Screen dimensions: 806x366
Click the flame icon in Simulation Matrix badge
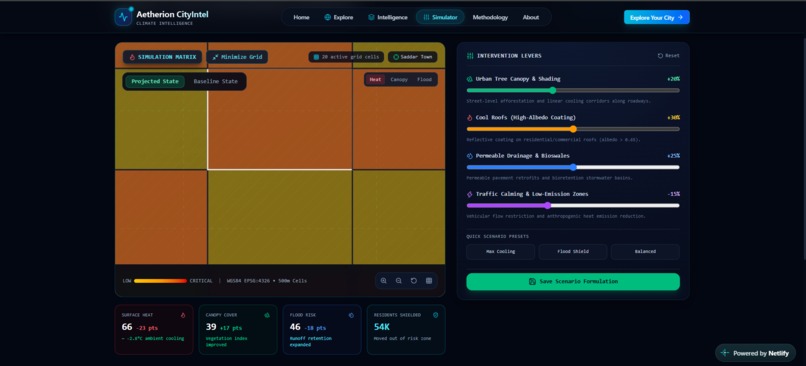click(132, 57)
